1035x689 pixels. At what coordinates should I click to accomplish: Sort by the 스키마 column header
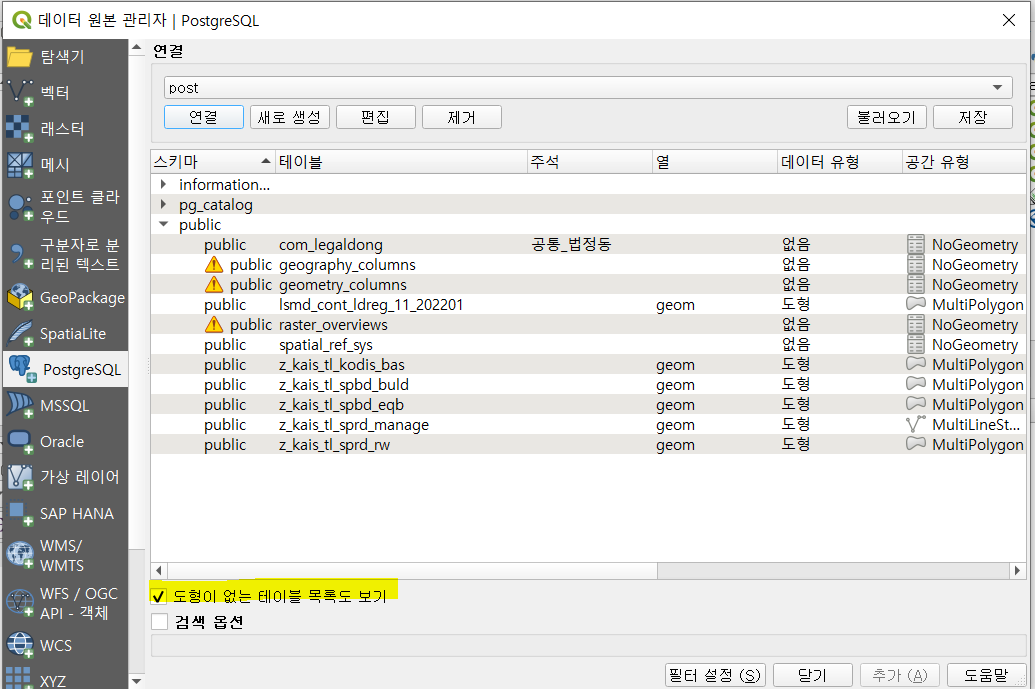[x=213, y=162]
